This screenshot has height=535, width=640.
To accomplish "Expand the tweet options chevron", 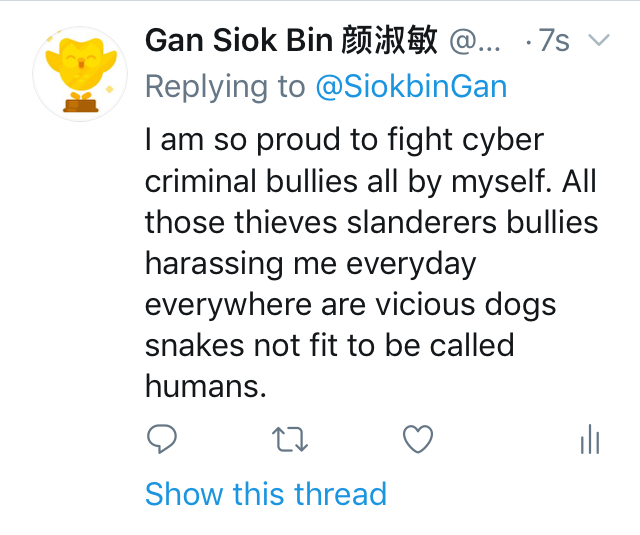I will point(597,40).
